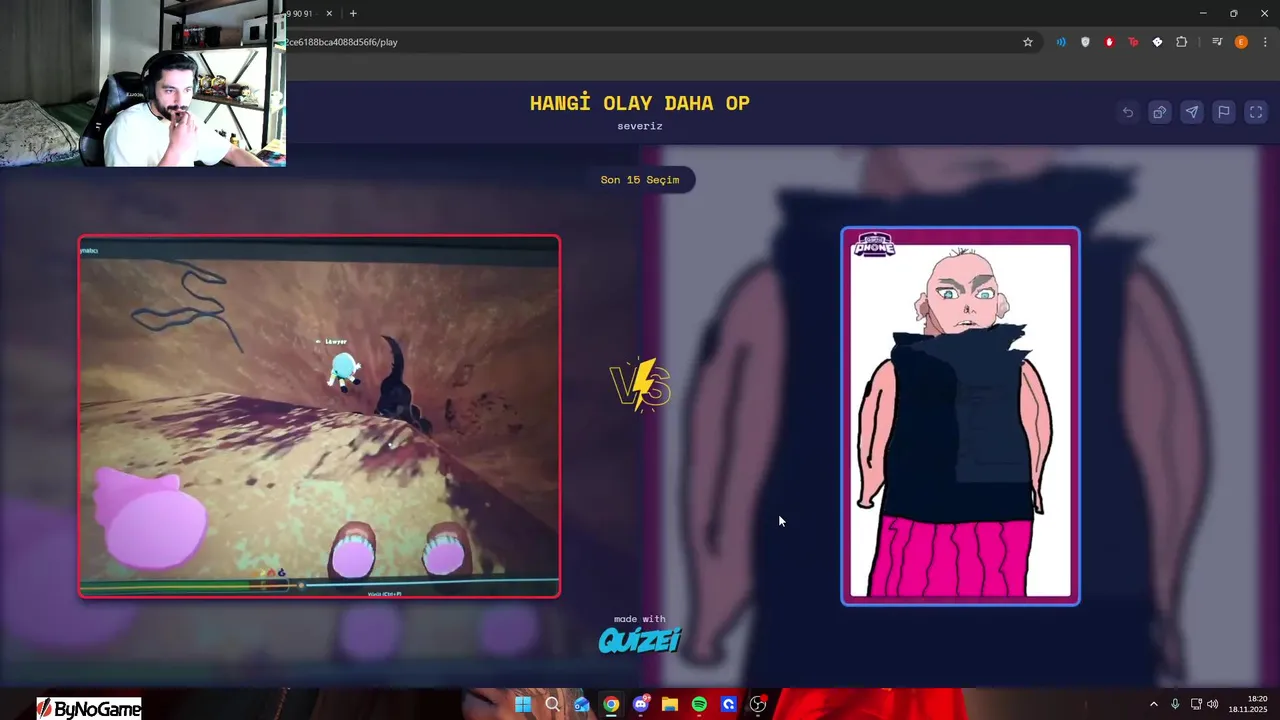Screen dimensions: 1280x720
Task: Enter fullscreen mode on quiz page
Action: (1256, 112)
